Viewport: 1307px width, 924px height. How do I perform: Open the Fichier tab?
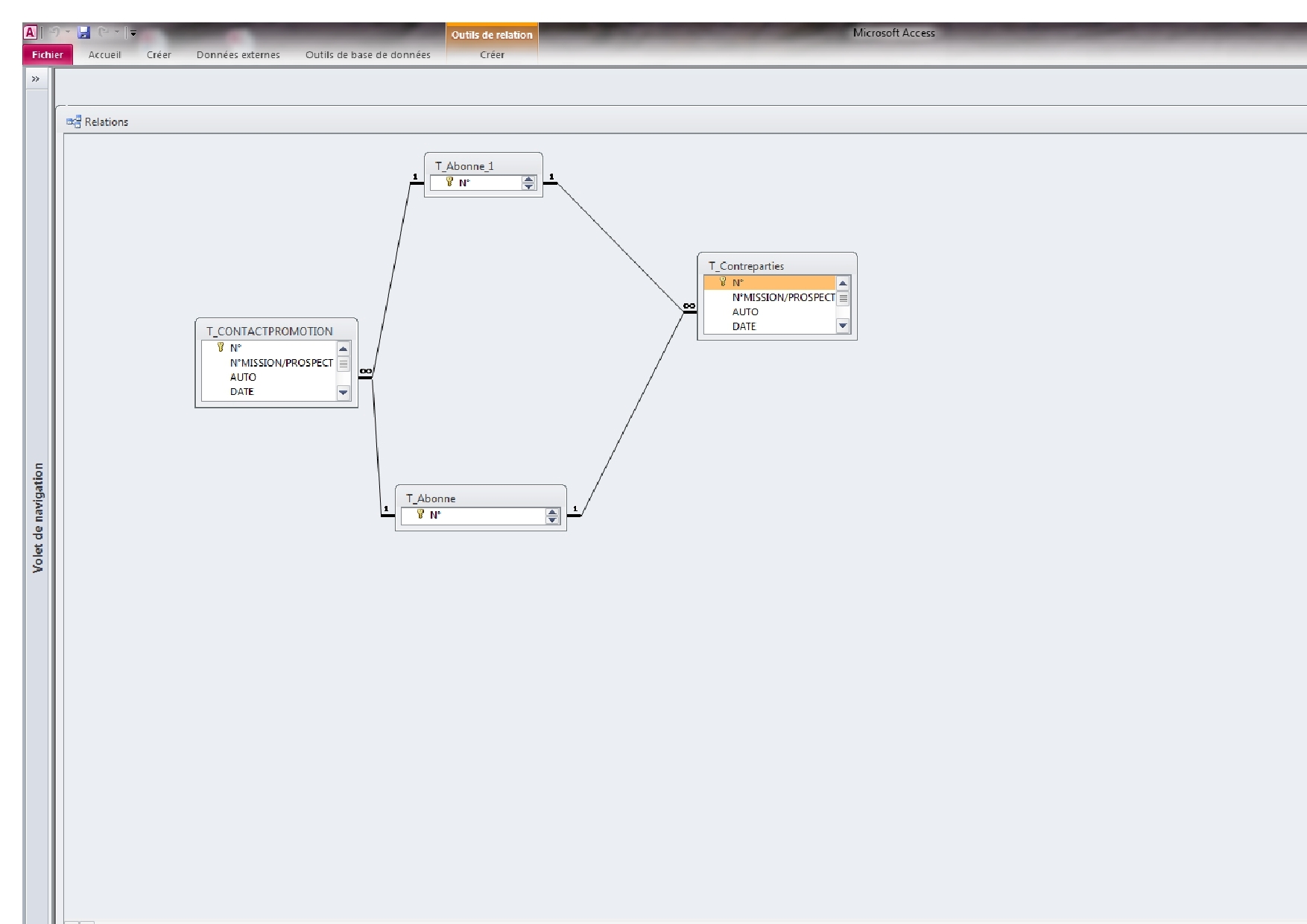(48, 54)
